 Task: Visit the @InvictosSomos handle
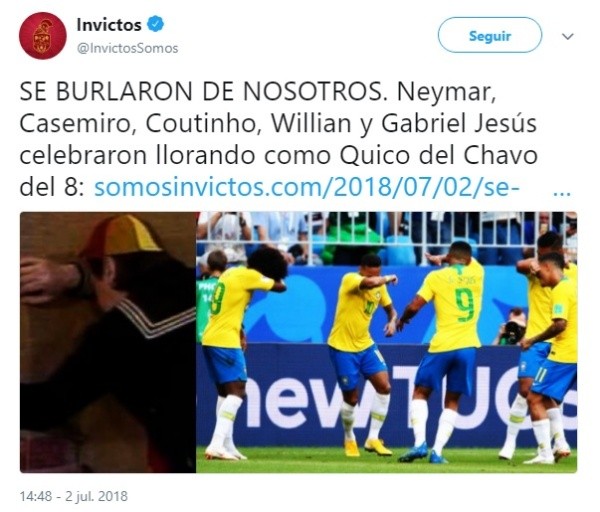coord(128,48)
